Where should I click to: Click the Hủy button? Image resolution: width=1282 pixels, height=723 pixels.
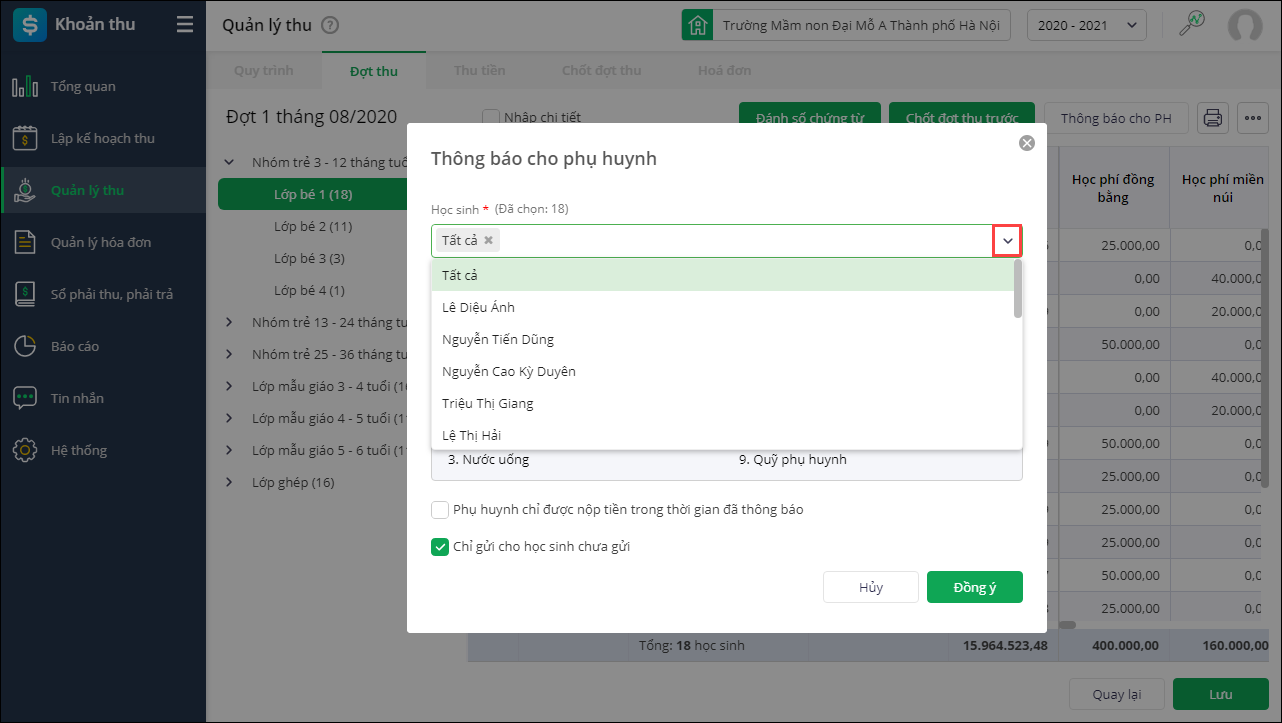coord(870,587)
